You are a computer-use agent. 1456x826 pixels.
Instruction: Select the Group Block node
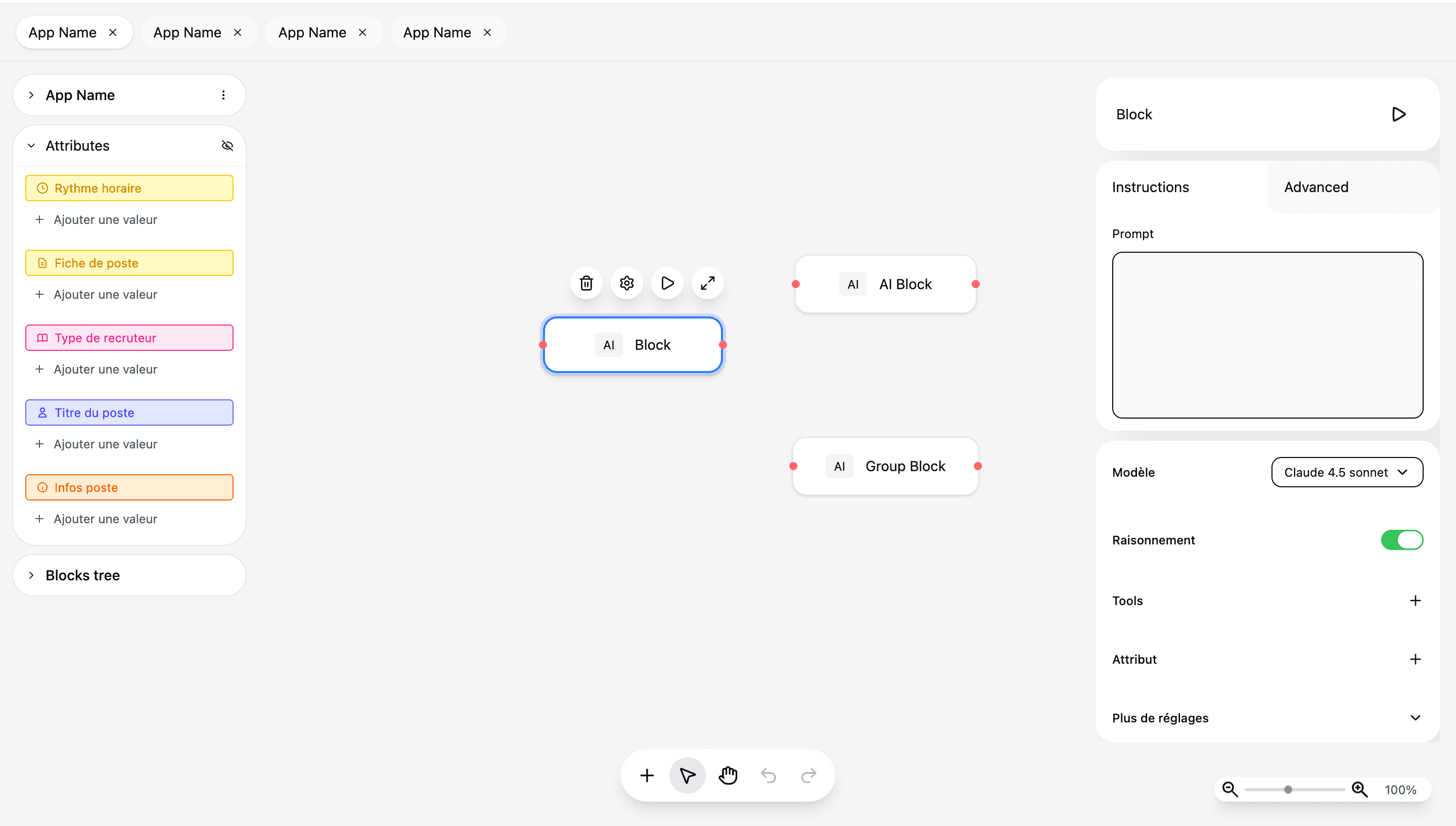click(x=885, y=466)
